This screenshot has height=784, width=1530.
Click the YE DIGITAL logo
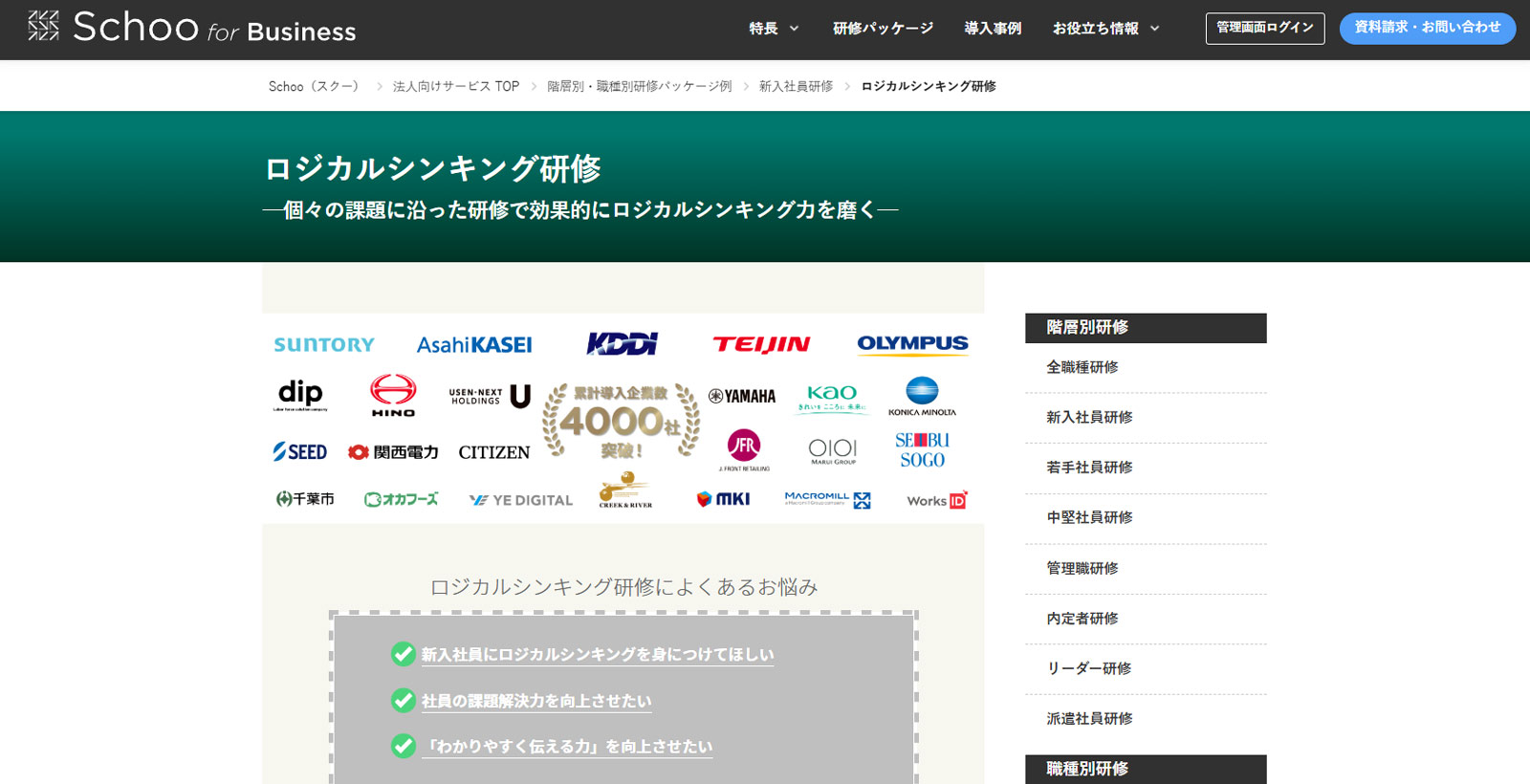(521, 500)
